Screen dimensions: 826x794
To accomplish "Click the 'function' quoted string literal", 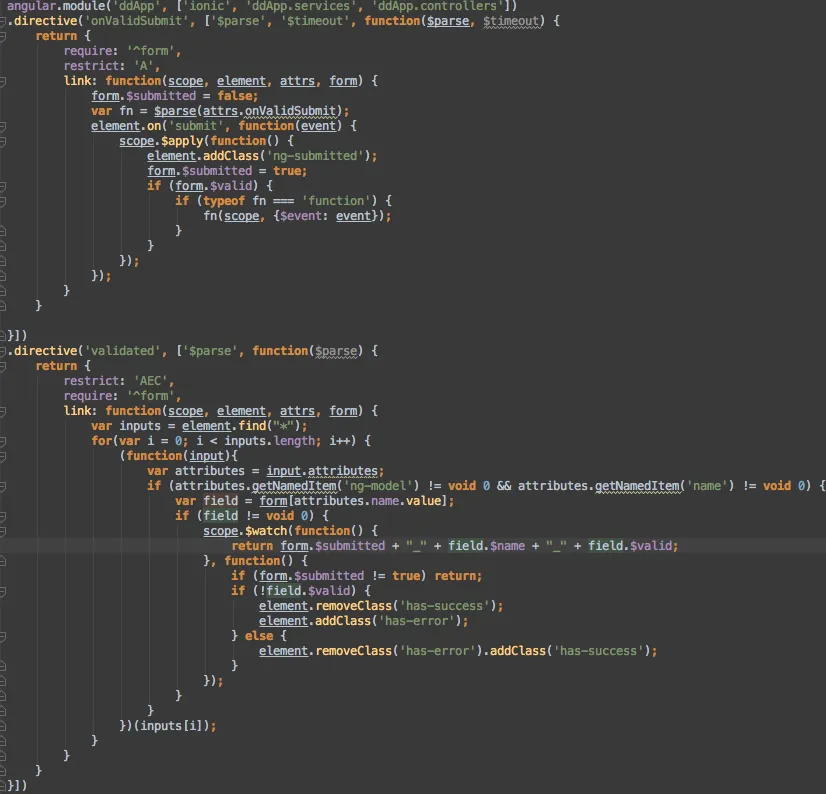I will [x=336, y=201].
